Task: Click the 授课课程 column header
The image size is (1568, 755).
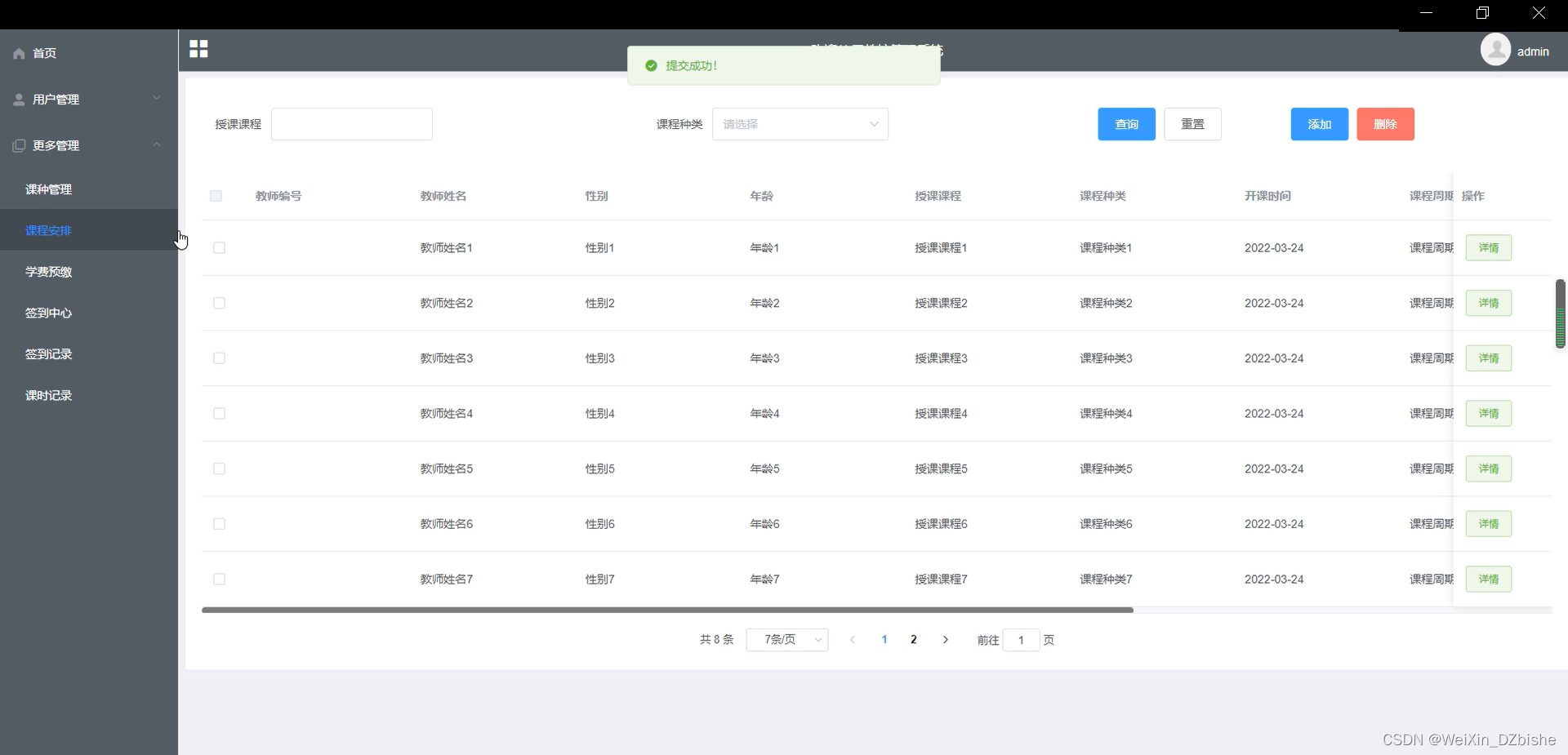Action: [x=938, y=196]
